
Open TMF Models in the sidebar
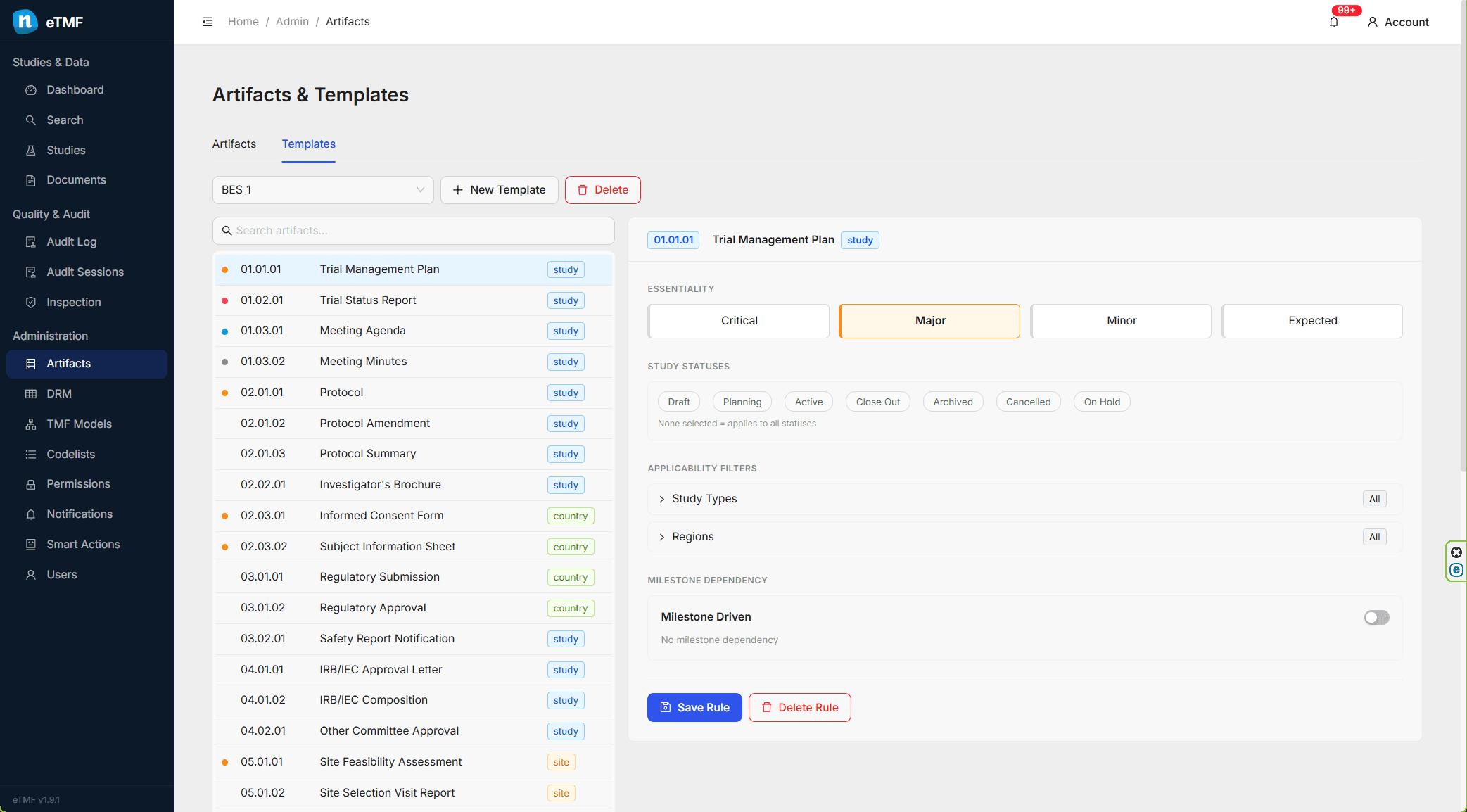(x=87, y=424)
